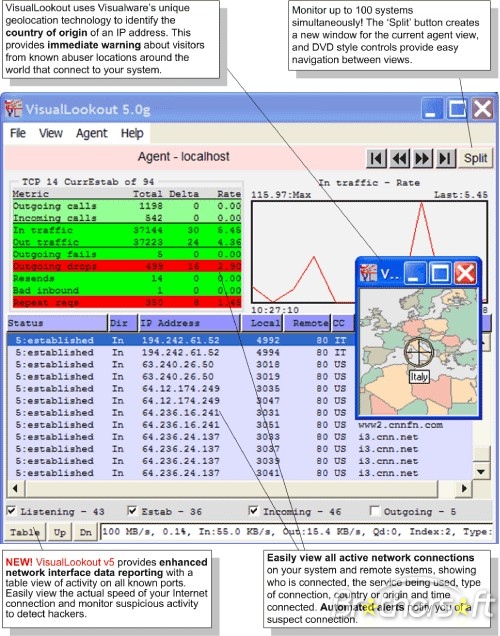This screenshot has height=636, width=500.
Task: Select connection row with local port 3018
Action: point(181,364)
